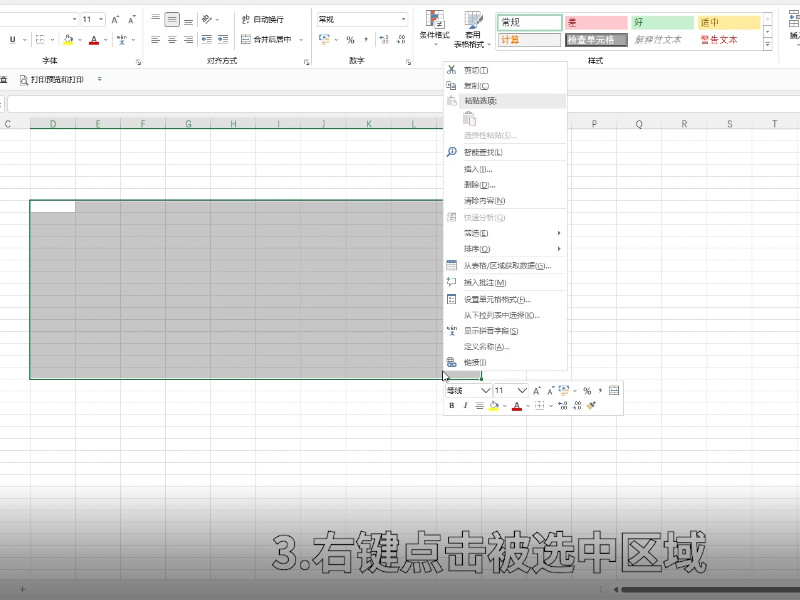This screenshot has width=800, height=600.
Task: Apply percent style from the ribbon
Action: pos(351,40)
